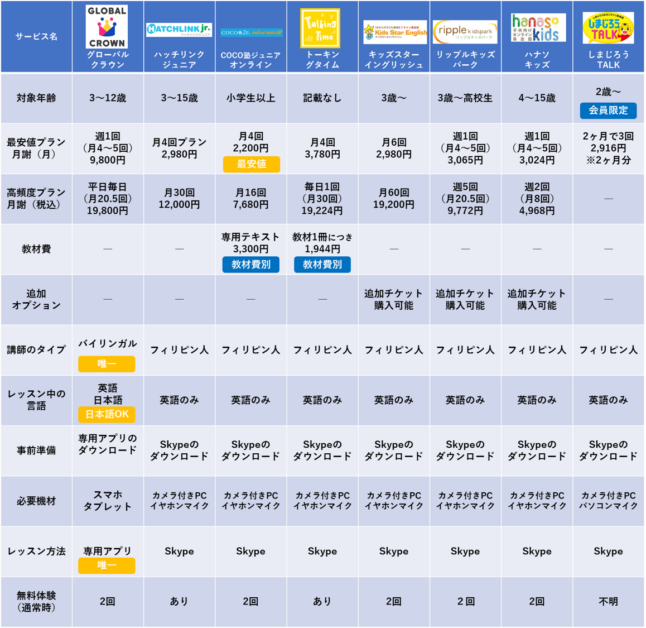Click the yellow 最安値 badge
The width and height of the screenshot is (646, 628).
pyautogui.click(x=250, y=163)
